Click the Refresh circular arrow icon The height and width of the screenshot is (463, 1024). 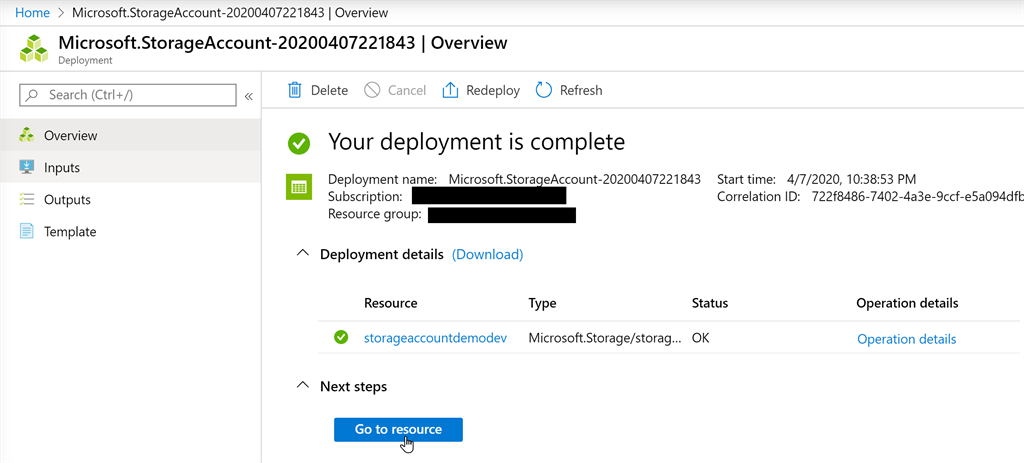pyautogui.click(x=543, y=90)
